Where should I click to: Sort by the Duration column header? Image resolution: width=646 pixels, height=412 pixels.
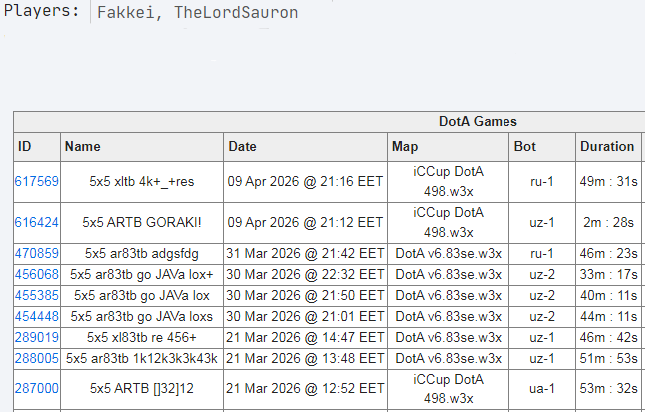pyautogui.click(x=607, y=146)
